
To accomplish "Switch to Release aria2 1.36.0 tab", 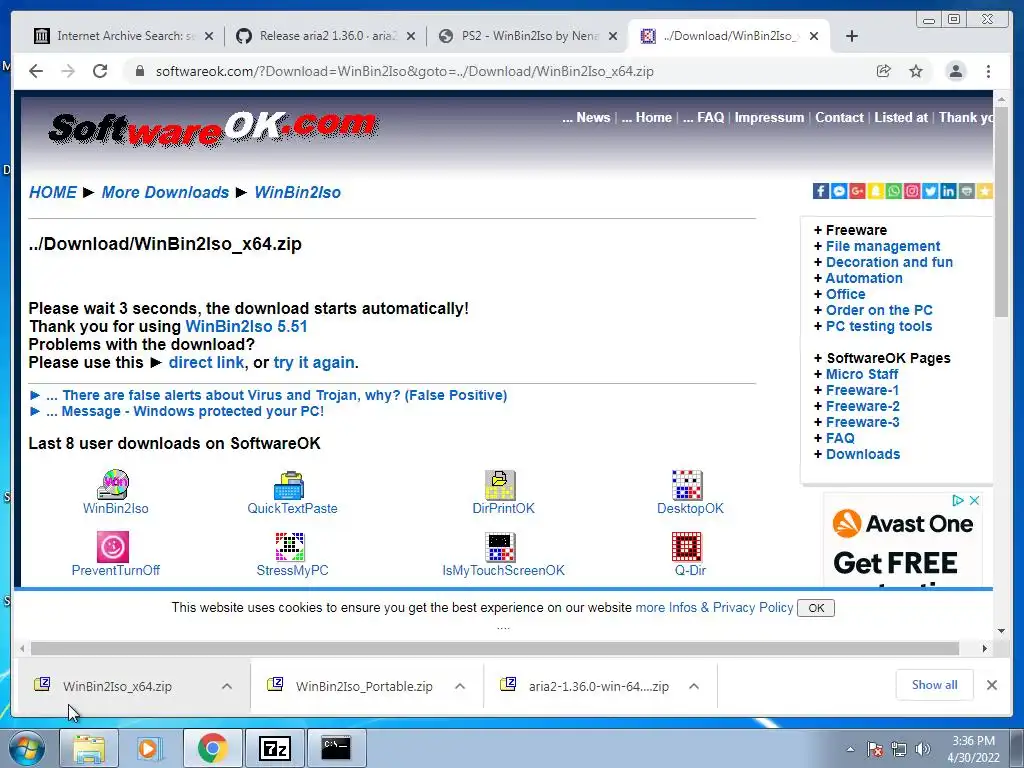I will click(325, 36).
